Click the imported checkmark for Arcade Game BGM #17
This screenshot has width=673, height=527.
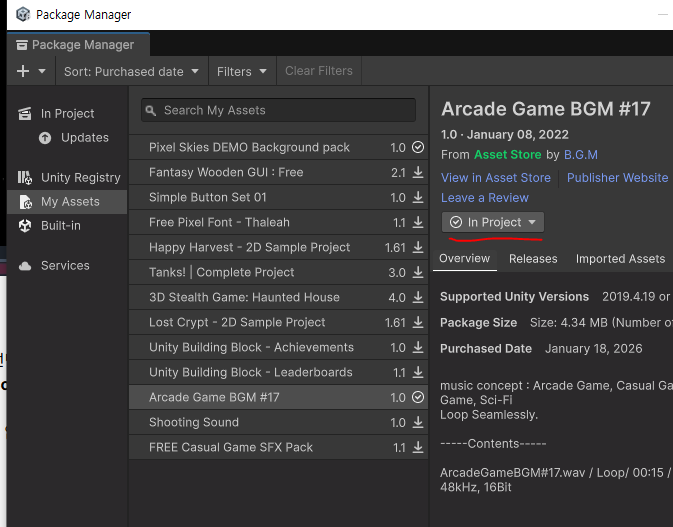418,397
